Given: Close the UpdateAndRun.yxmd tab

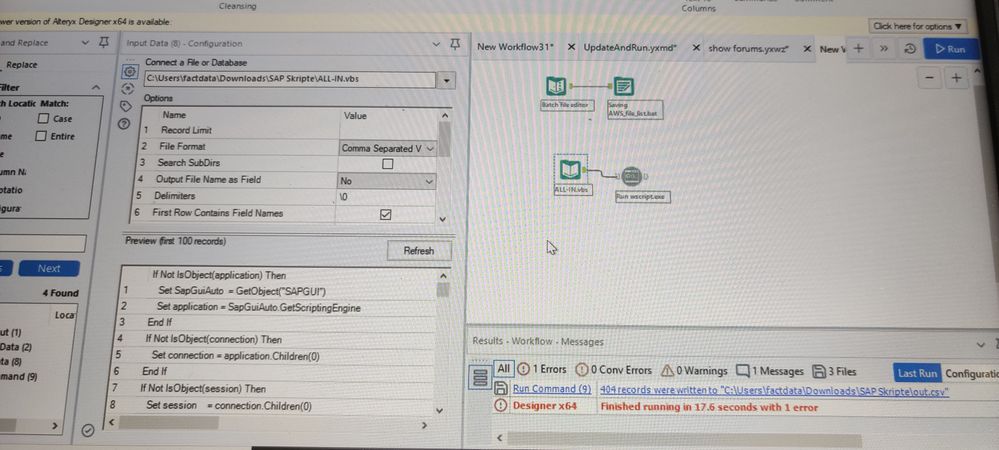Looking at the screenshot, I should tap(696, 48).
